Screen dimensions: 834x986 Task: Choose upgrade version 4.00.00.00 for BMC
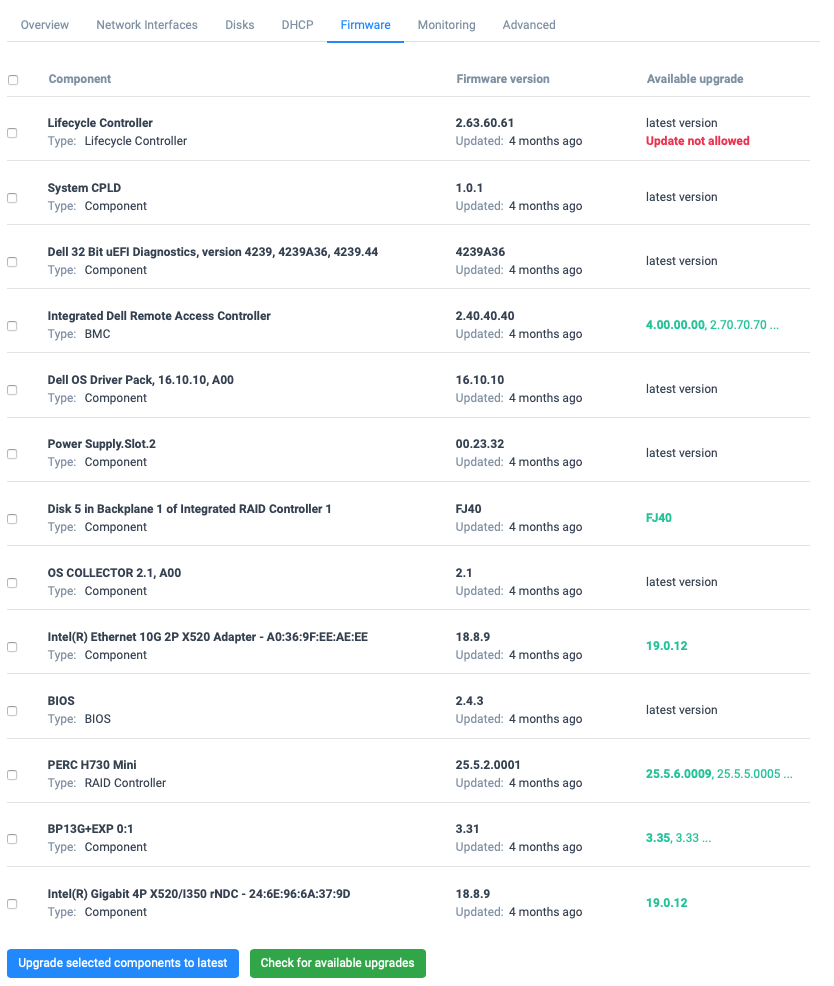(675, 325)
